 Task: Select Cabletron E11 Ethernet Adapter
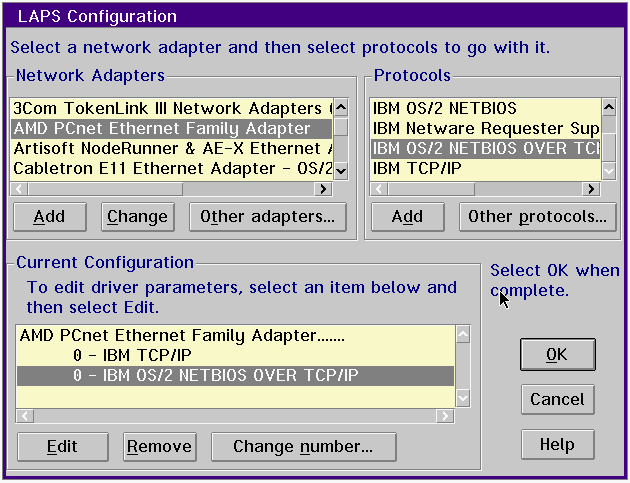click(172, 169)
